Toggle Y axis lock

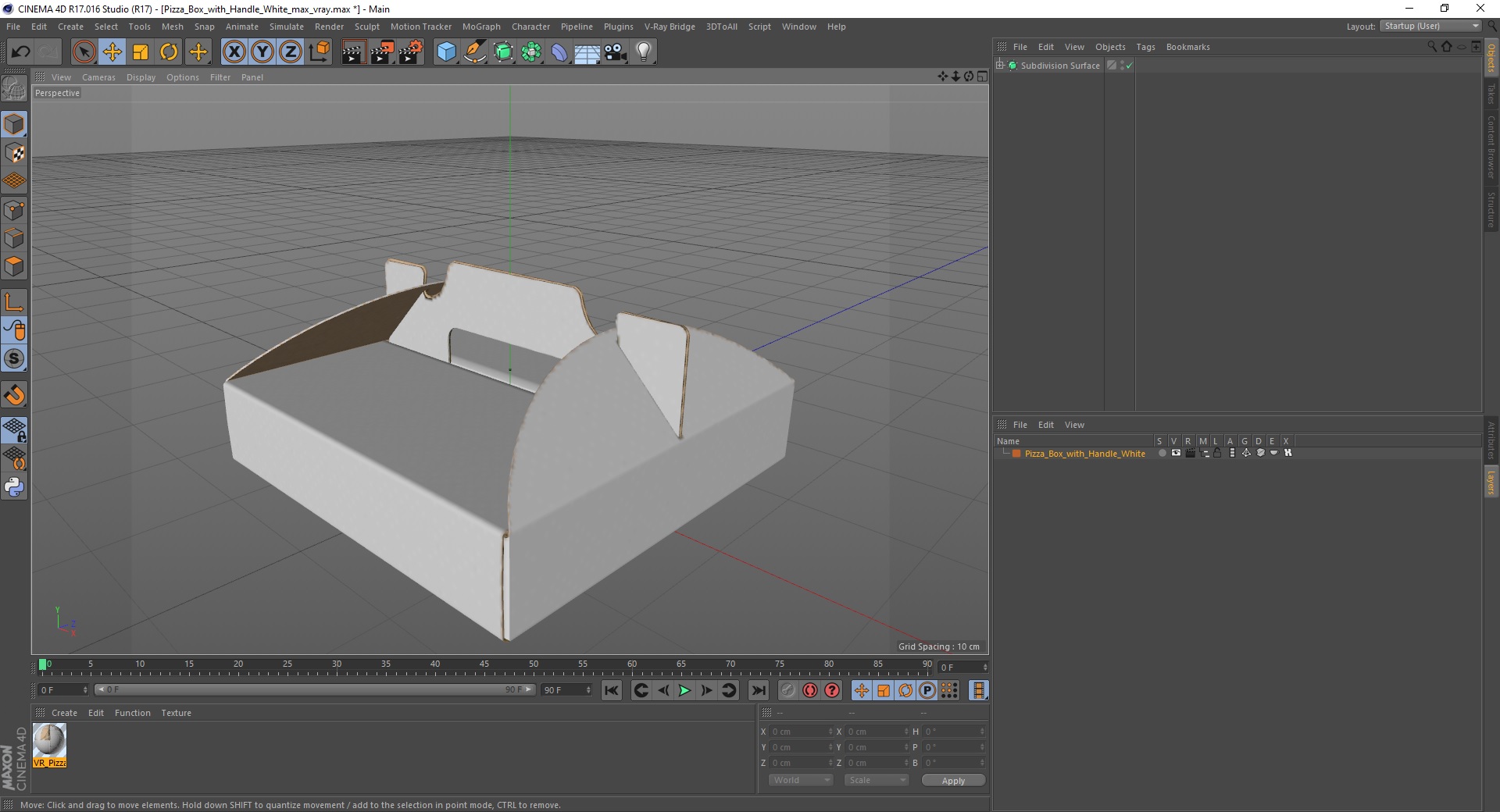(262, 52)
